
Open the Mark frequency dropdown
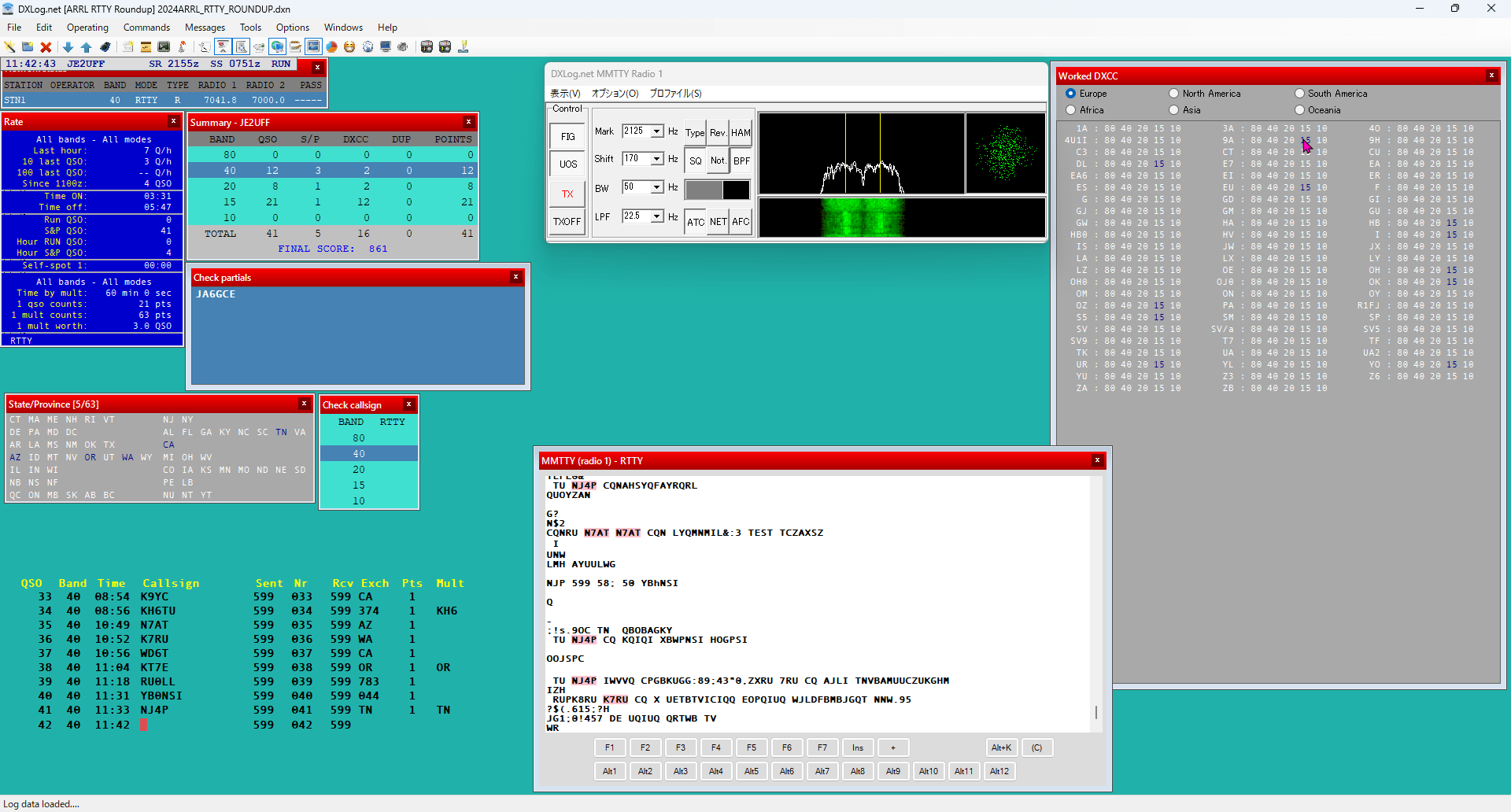pos(656,131)
